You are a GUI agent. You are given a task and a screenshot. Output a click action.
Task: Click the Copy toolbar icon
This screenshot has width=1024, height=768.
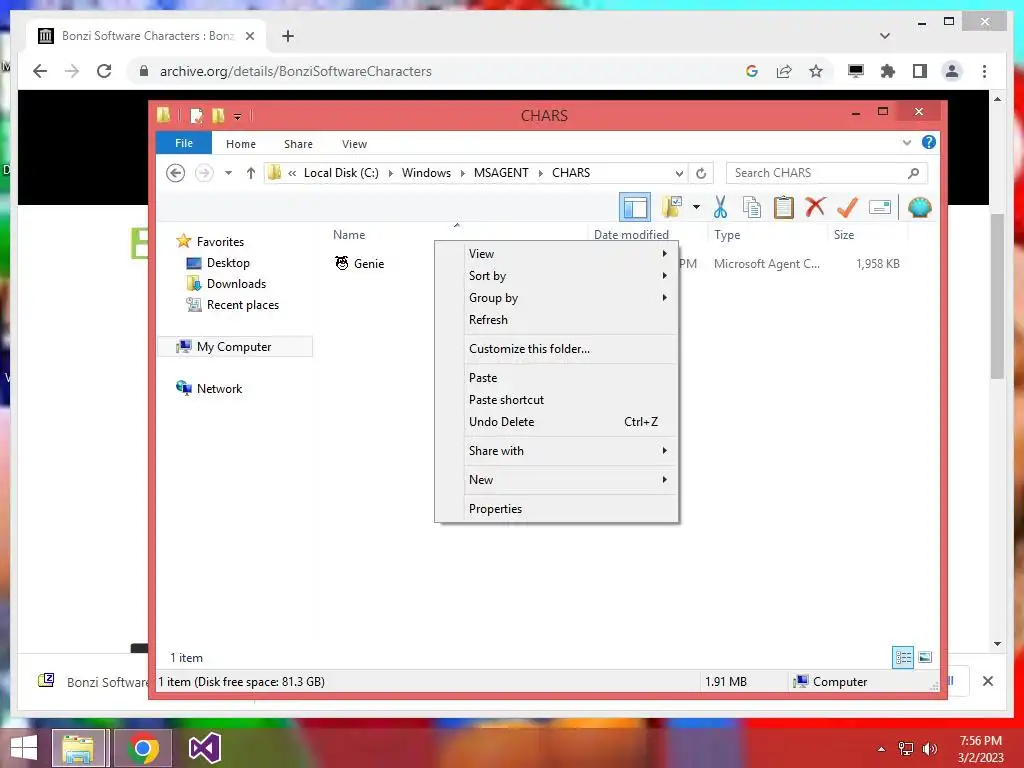(752, 207)
